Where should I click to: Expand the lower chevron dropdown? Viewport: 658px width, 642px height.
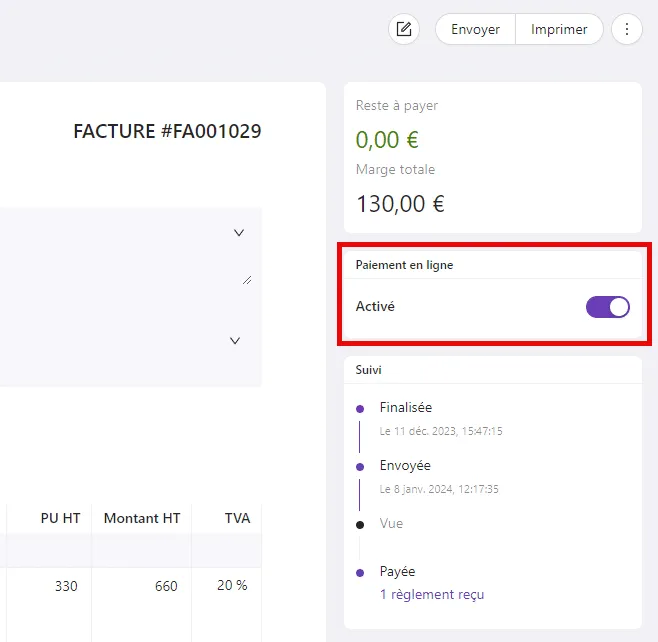[x=235, y=340]
